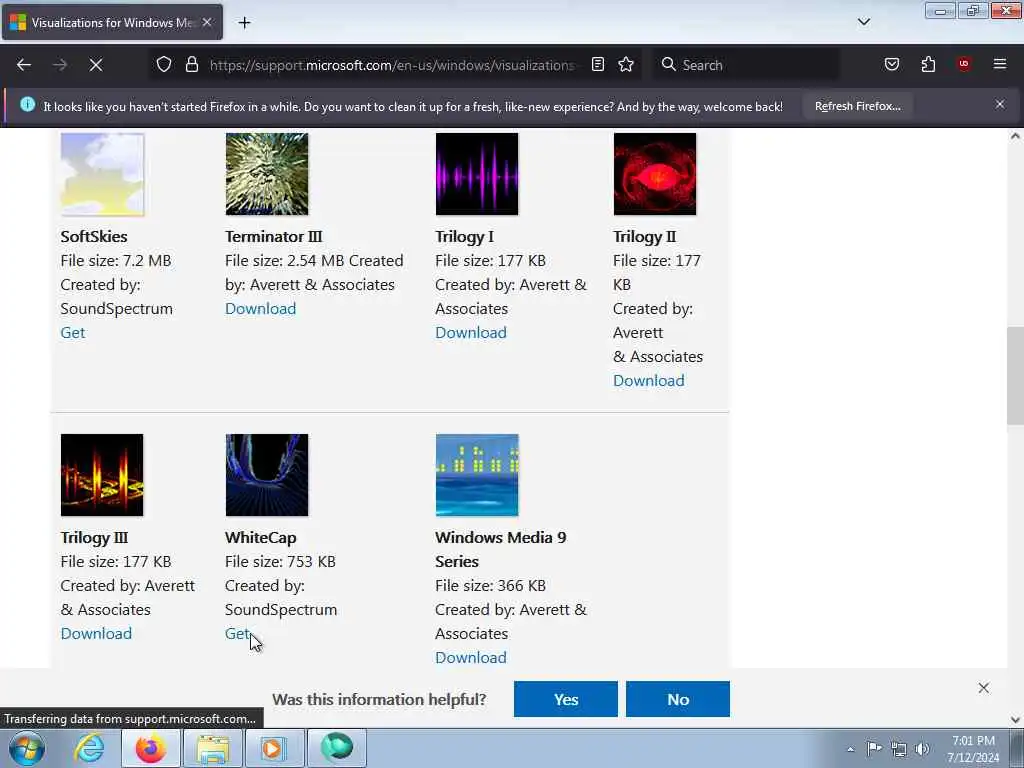Viewport: 1024px width, 768px height.
Task: Answer Yes to information helpful prompt
Action: coord(566,699)
